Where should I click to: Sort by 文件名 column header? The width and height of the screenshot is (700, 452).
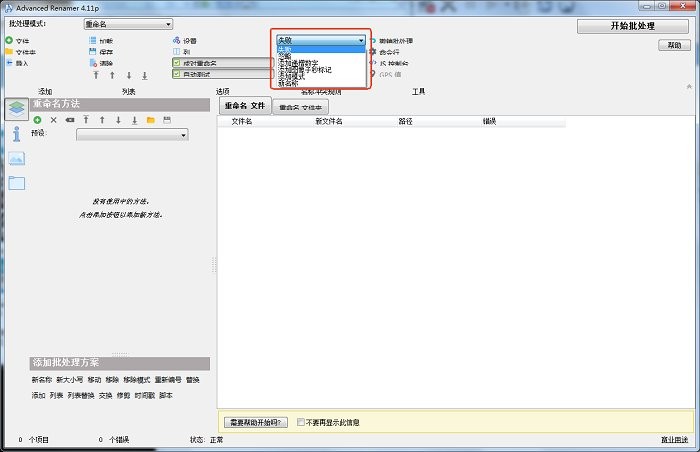pos(242,121)
